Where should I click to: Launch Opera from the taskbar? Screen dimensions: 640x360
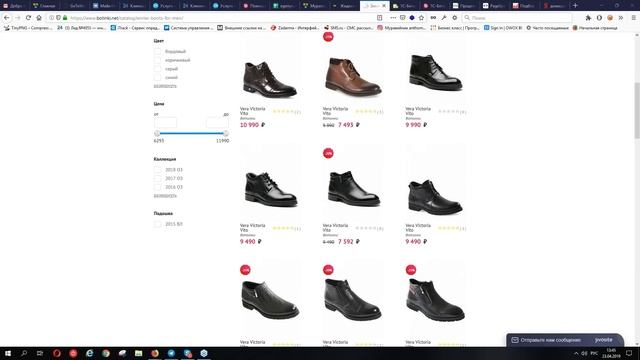tap(57, 353)
